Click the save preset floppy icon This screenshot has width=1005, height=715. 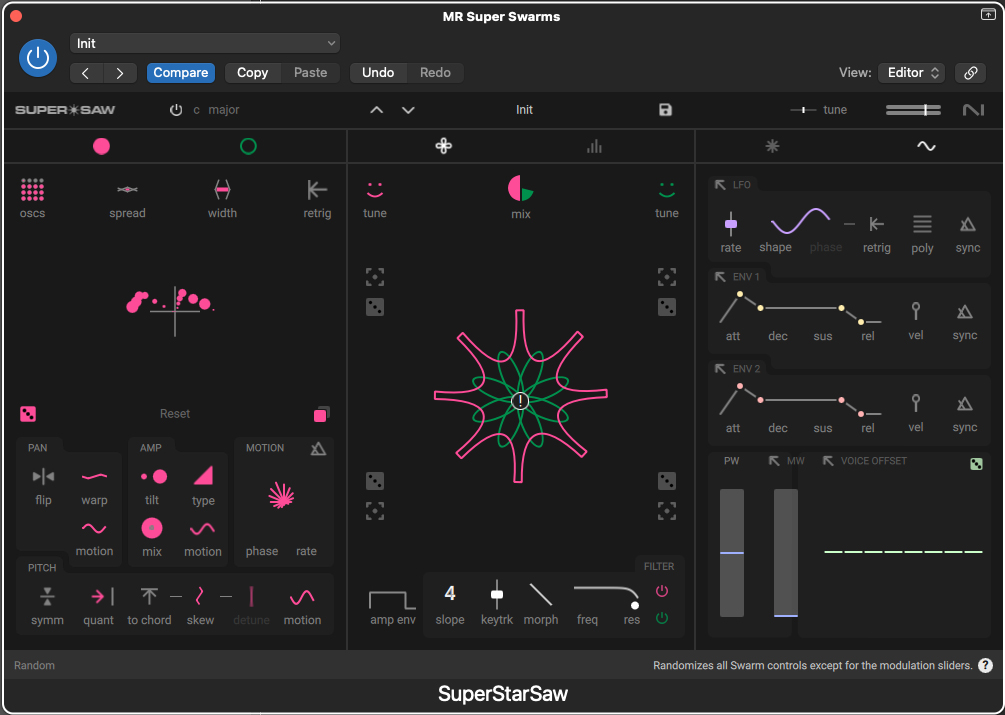[x=665, y=110]
